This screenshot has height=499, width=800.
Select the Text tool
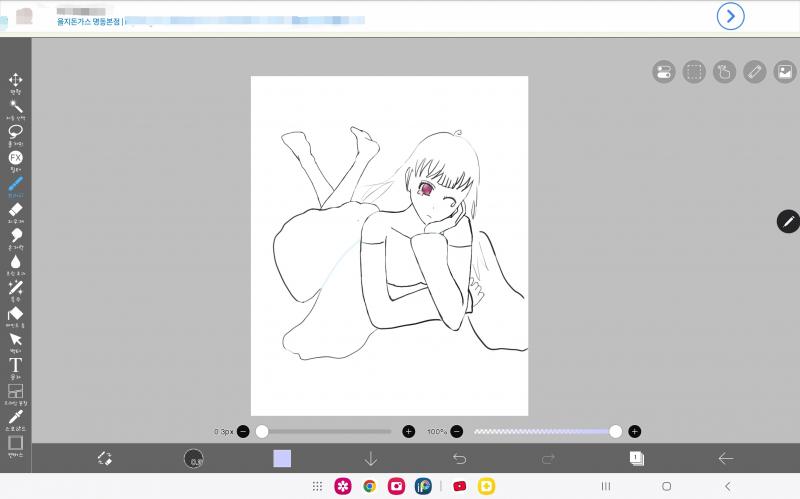[x=15, y=366]
